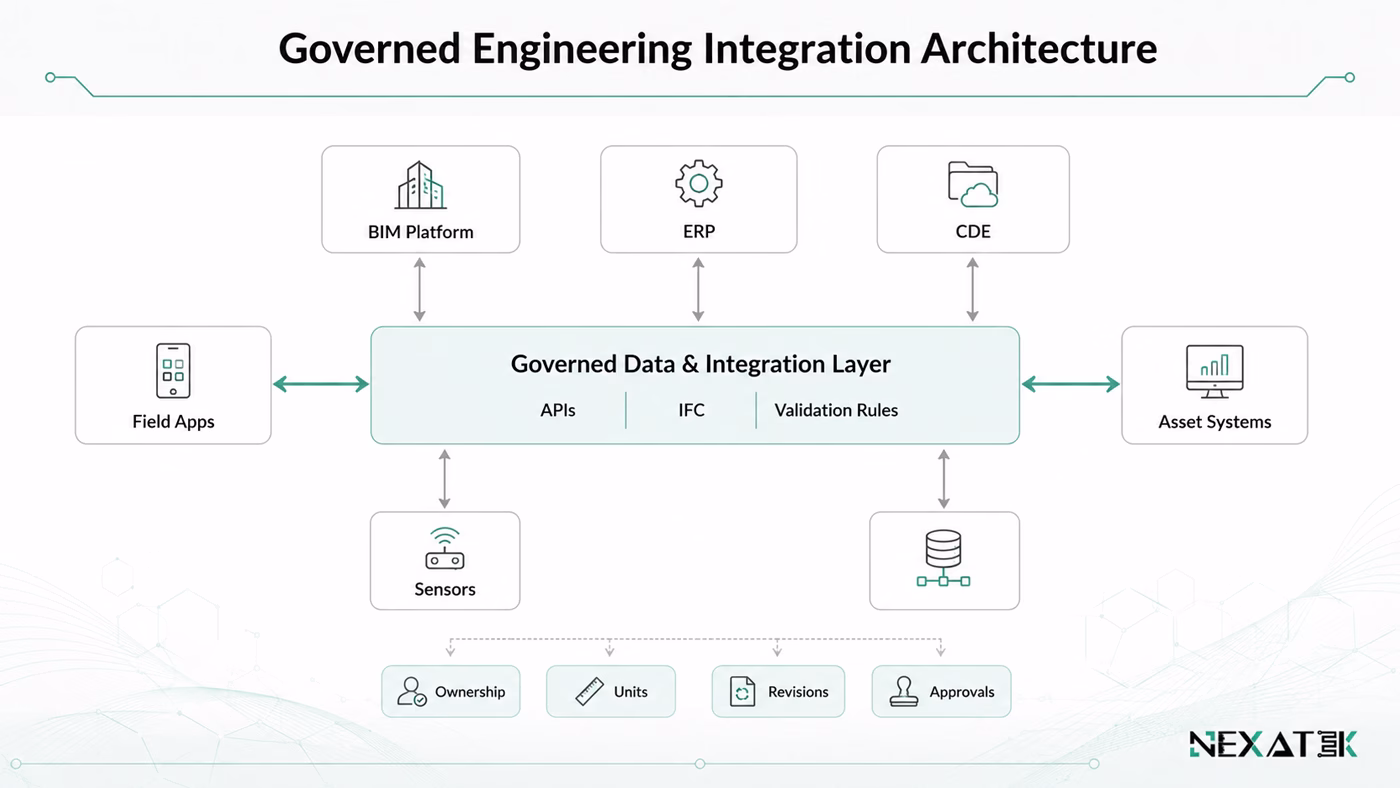Click the Sensors router icon
1400x788 pixels.
[445, 549]
